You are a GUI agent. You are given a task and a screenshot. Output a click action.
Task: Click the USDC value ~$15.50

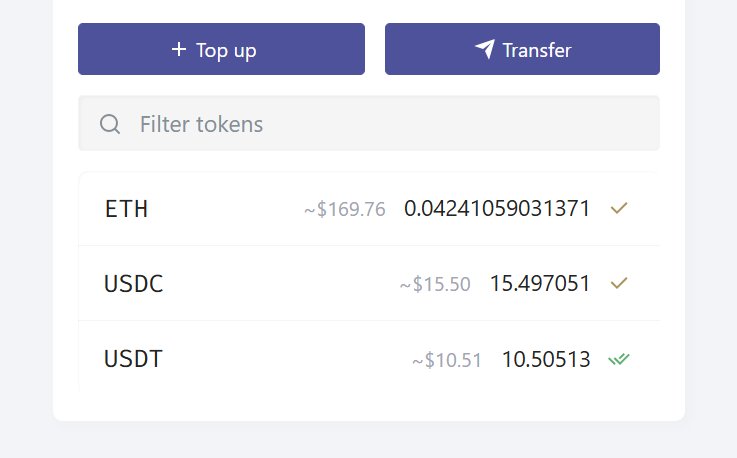coord(435,285)
